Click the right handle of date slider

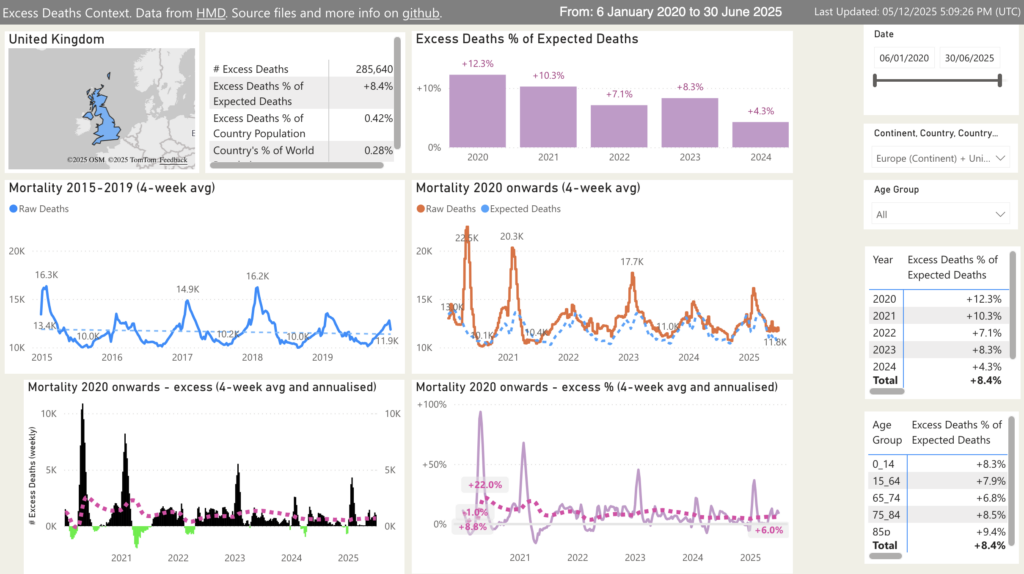999,82
